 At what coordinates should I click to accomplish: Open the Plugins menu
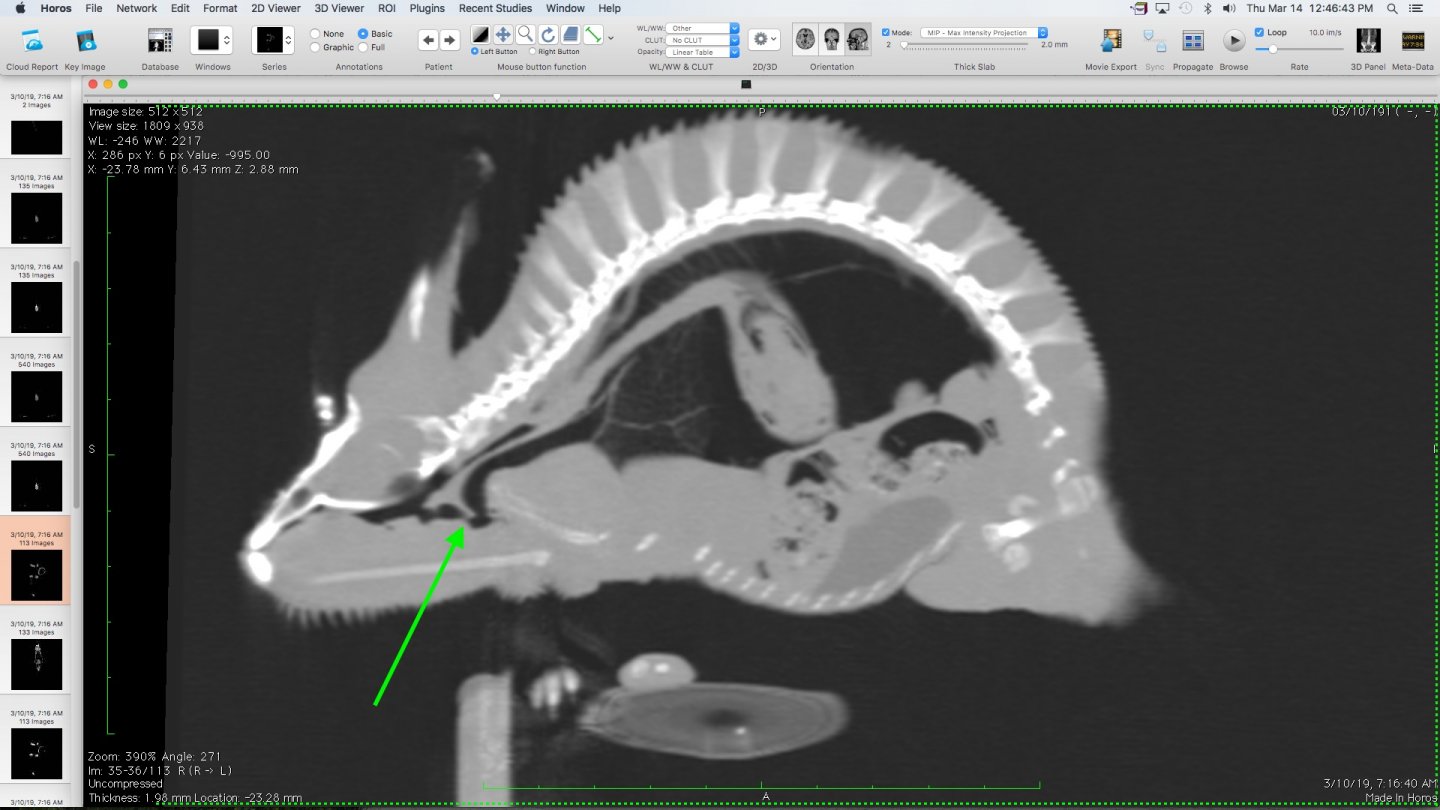(427, 8)
